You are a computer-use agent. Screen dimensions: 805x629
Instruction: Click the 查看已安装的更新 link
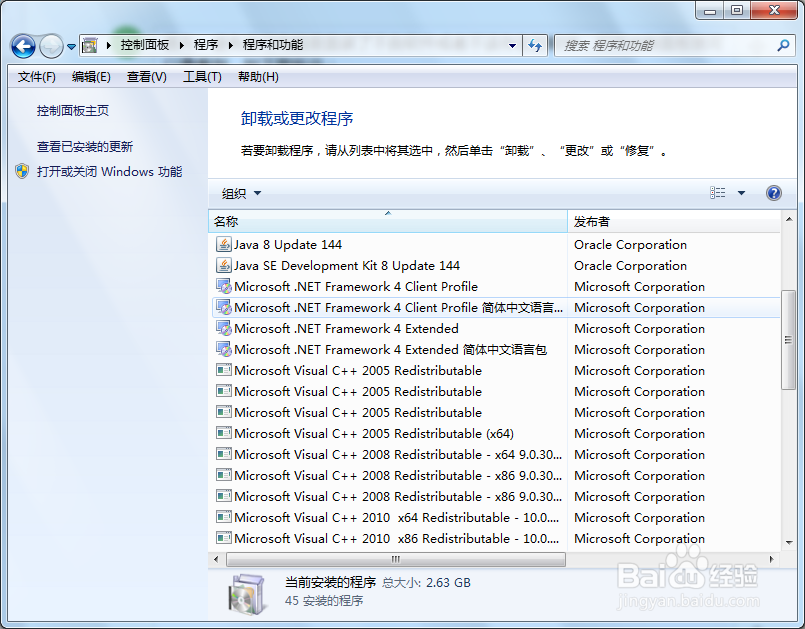(85, 147)
